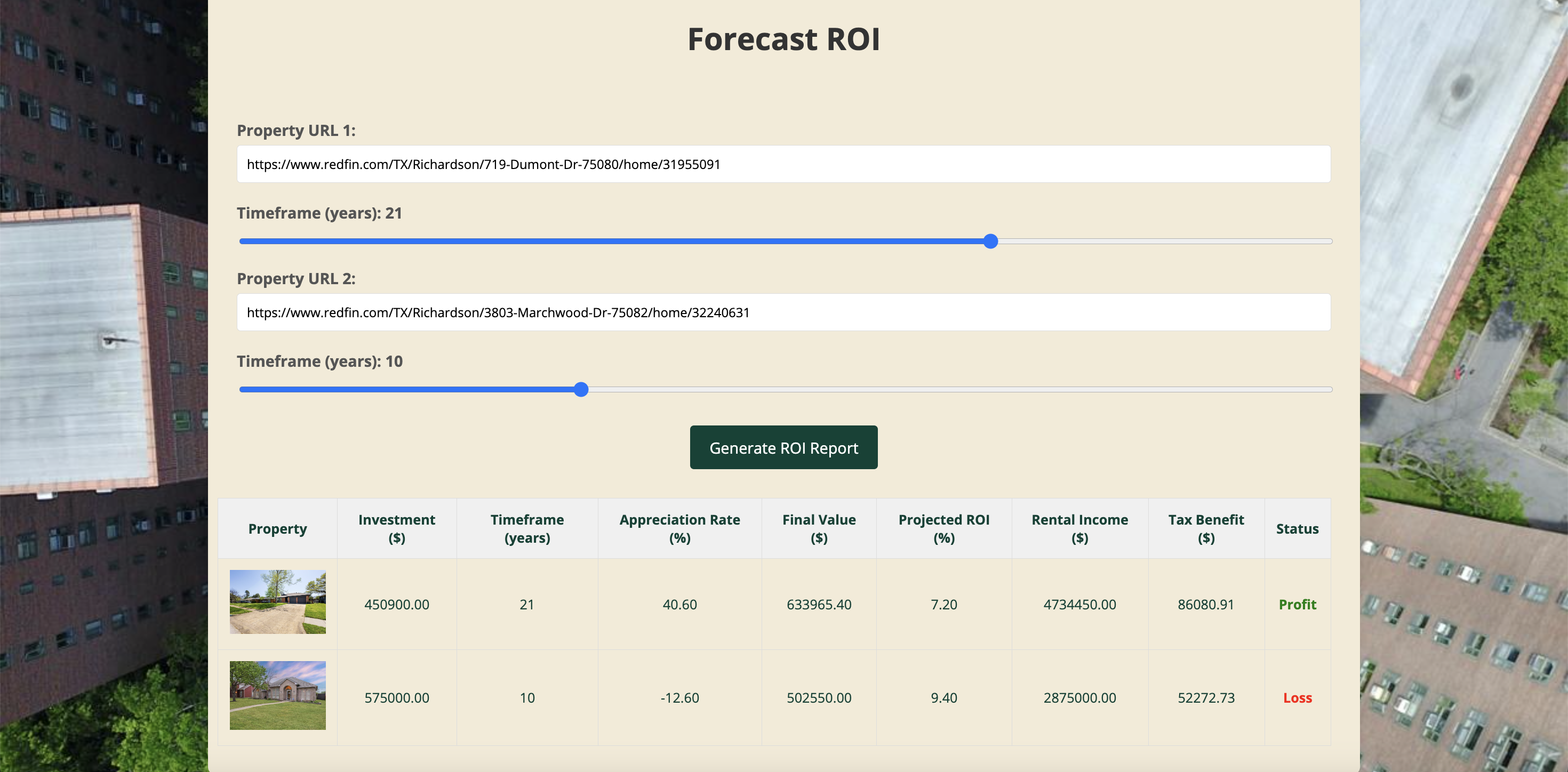Viewport: 1568px width, 772px height.
Task: Click the Property column header
Action: click(x=277, y=529)
